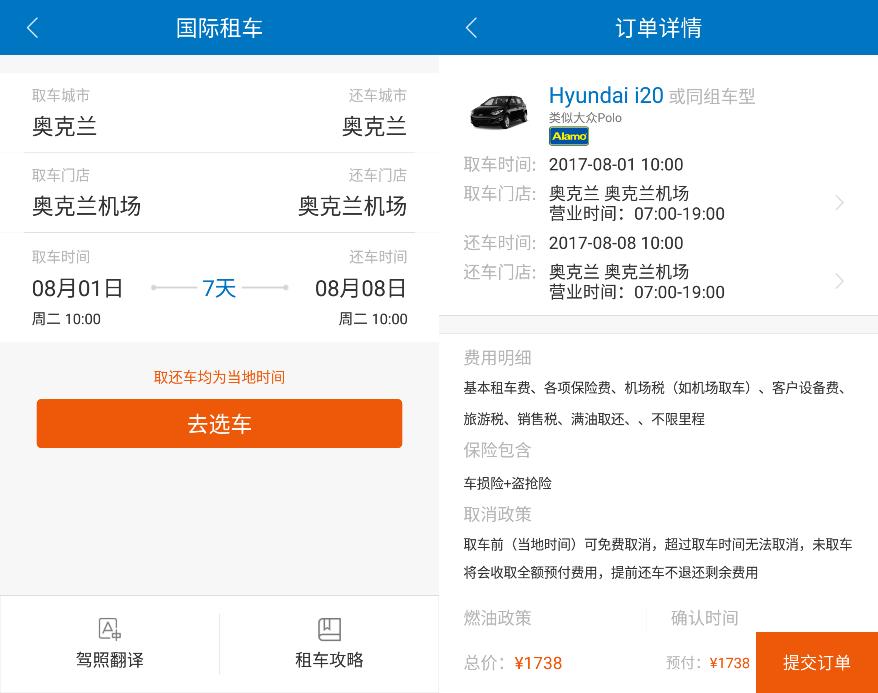This screenshot has width=878, height=693.
Task: Click the Alamo supplier logo
Action: 568,136
